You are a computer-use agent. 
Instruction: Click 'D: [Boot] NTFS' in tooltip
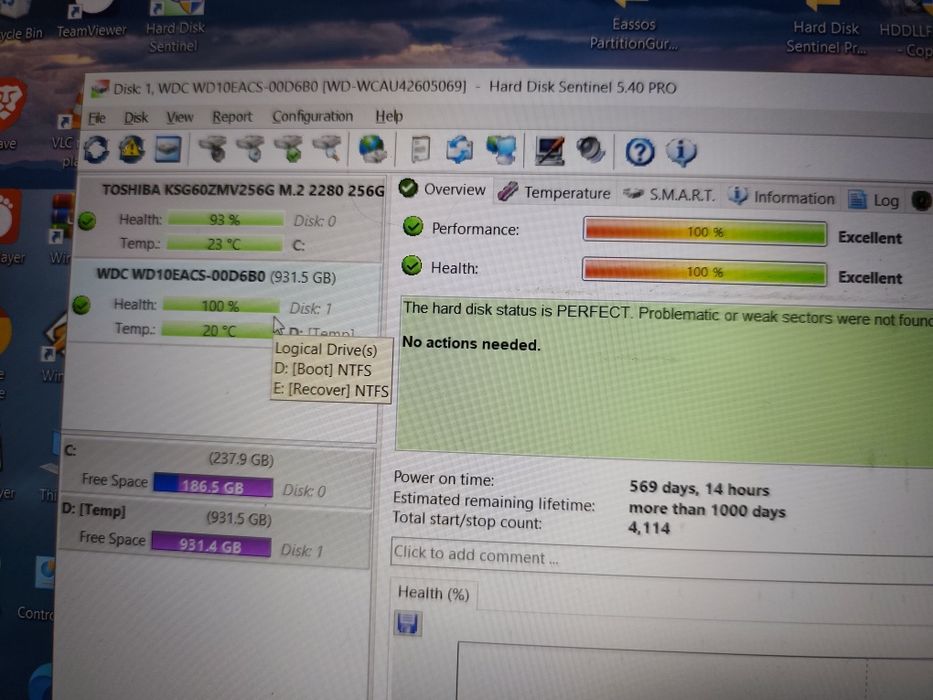[323, 370]
